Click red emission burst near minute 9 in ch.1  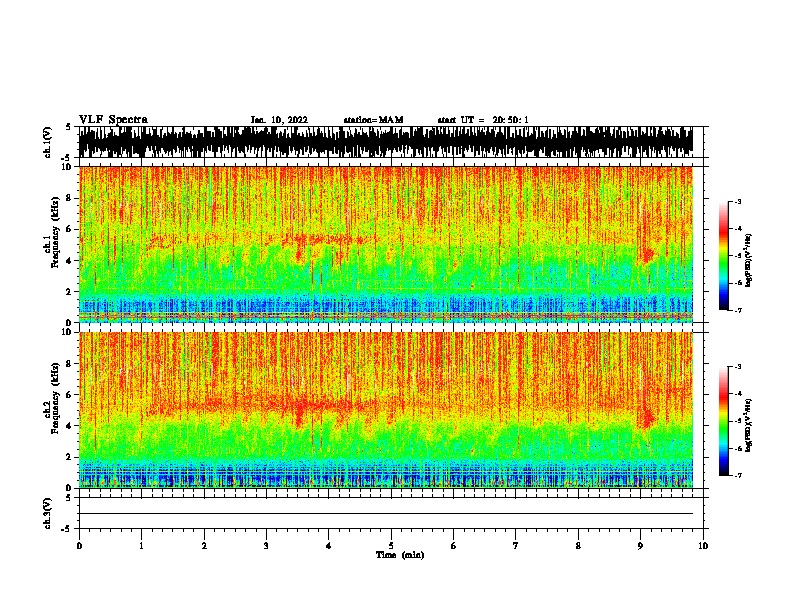[646, 254]
